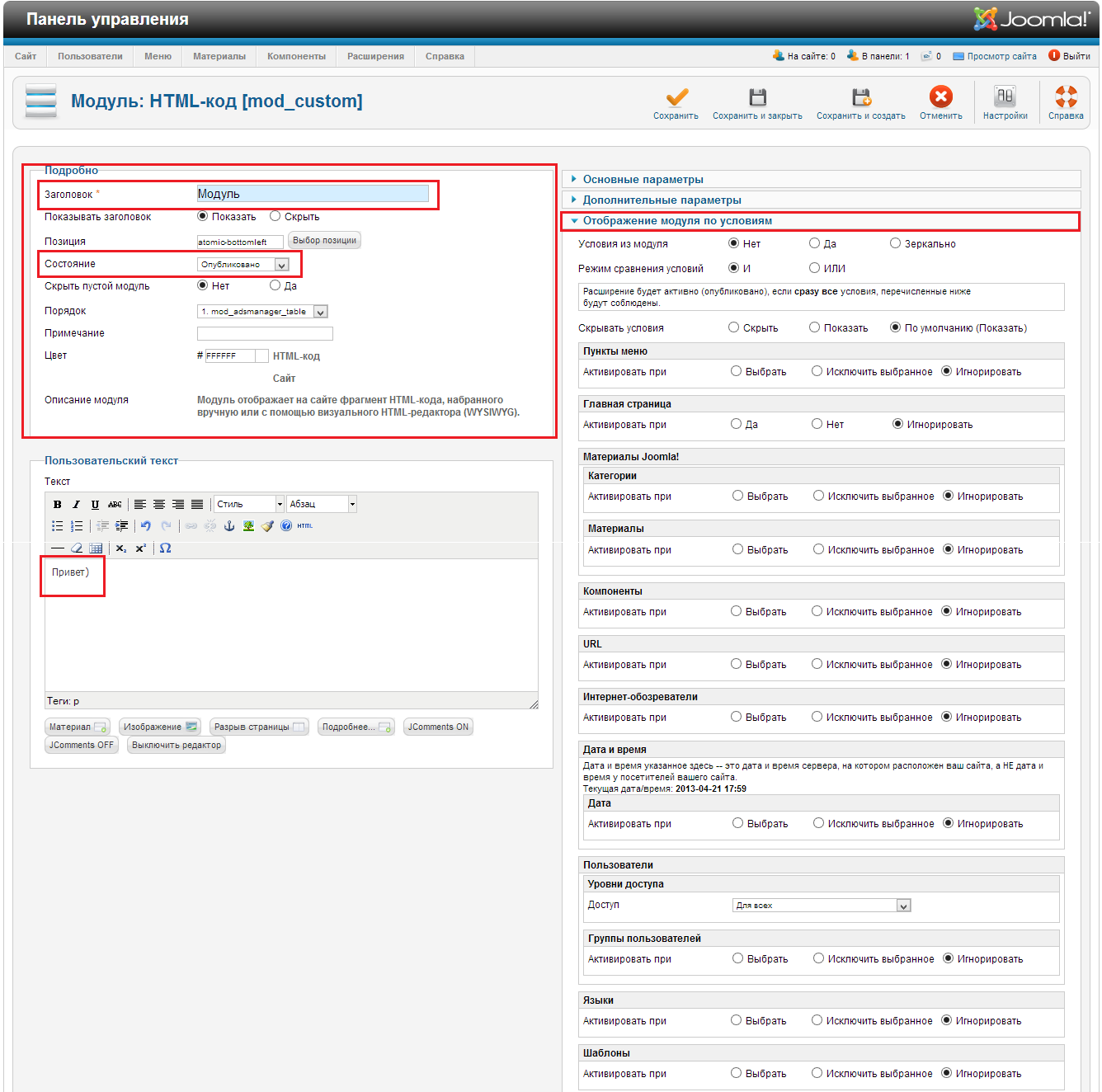Image resolution: width=1102 pixels, height=1092 pixels.
Task: Insert an anchor with the anchor icon
Action: coord(229,525)
